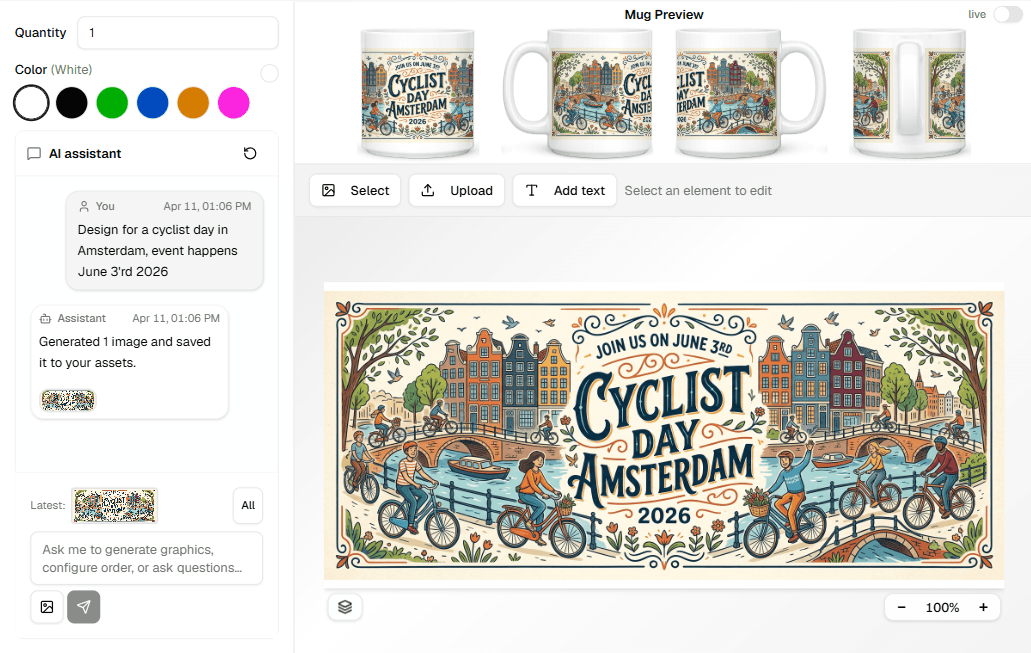This screenshot has height=653, width=1031.
Task: Zoom in on the design canvas
Action: [x=983, y=607]
